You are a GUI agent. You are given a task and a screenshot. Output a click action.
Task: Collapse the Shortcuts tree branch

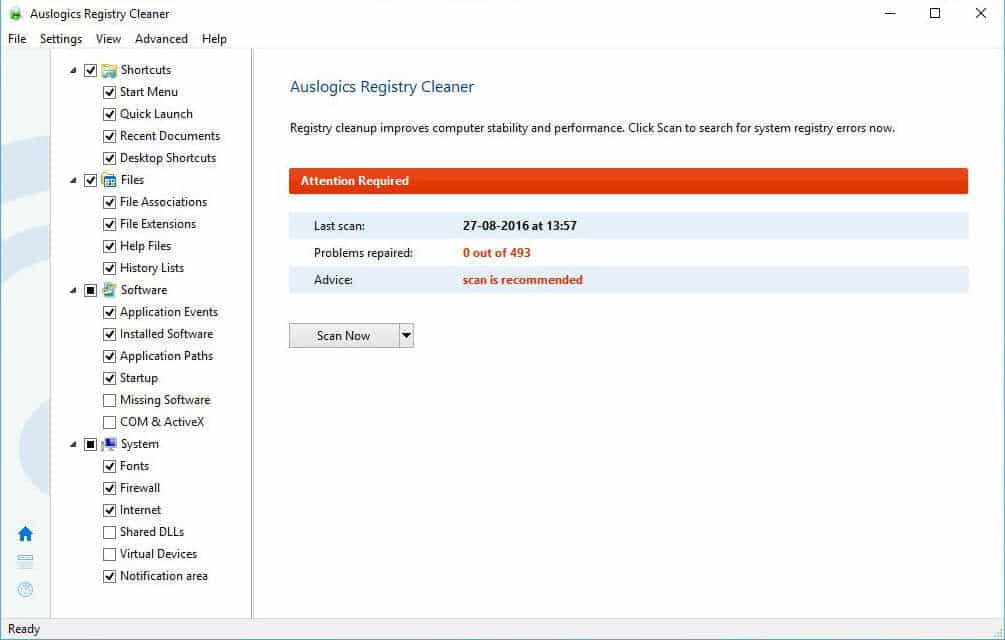click(x=72, y=69)
